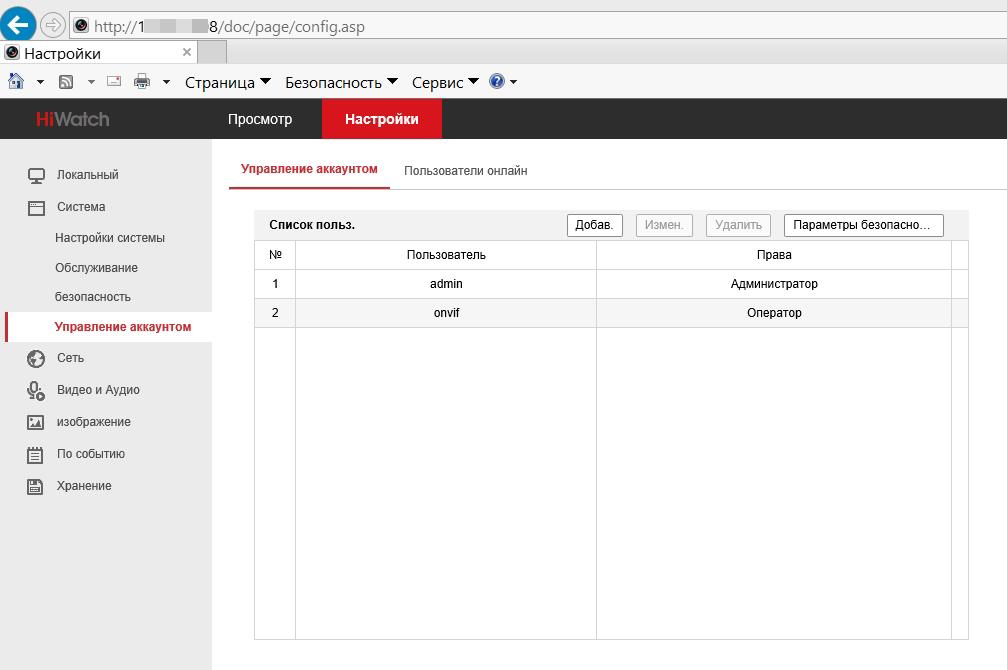Click the site favicon in address bar
This screenshot has height=670, width=1007.
tap(81, 26)
